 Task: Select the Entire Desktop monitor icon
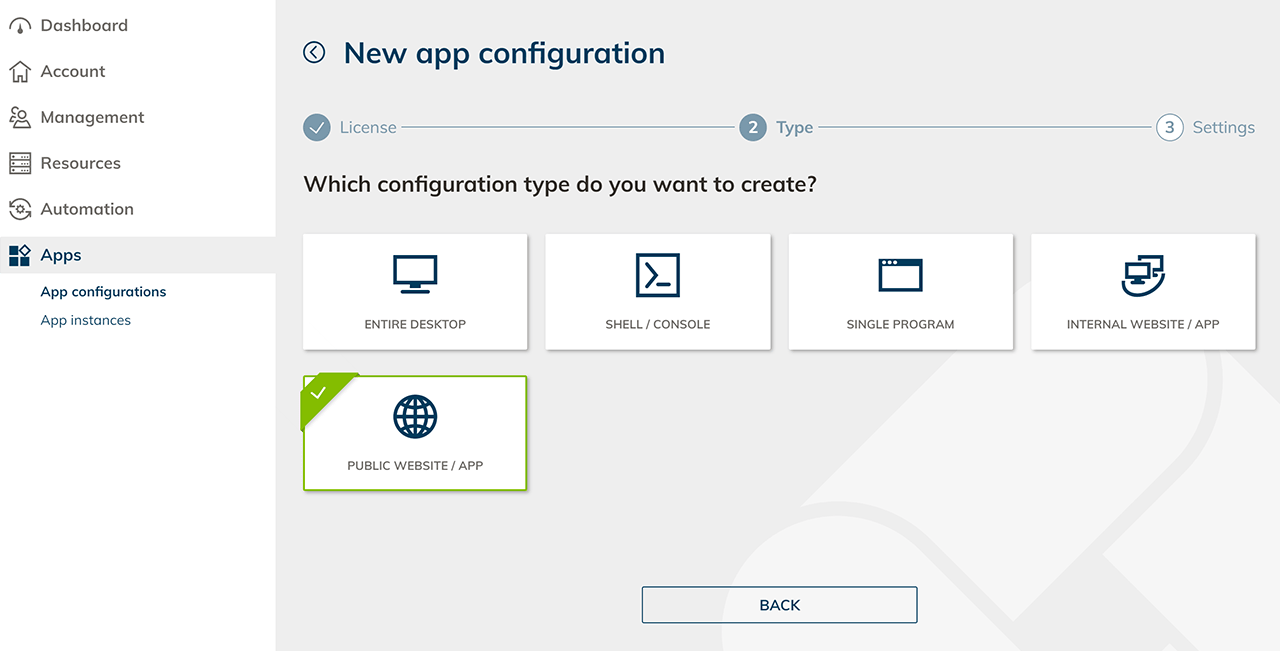click(415, 274)
